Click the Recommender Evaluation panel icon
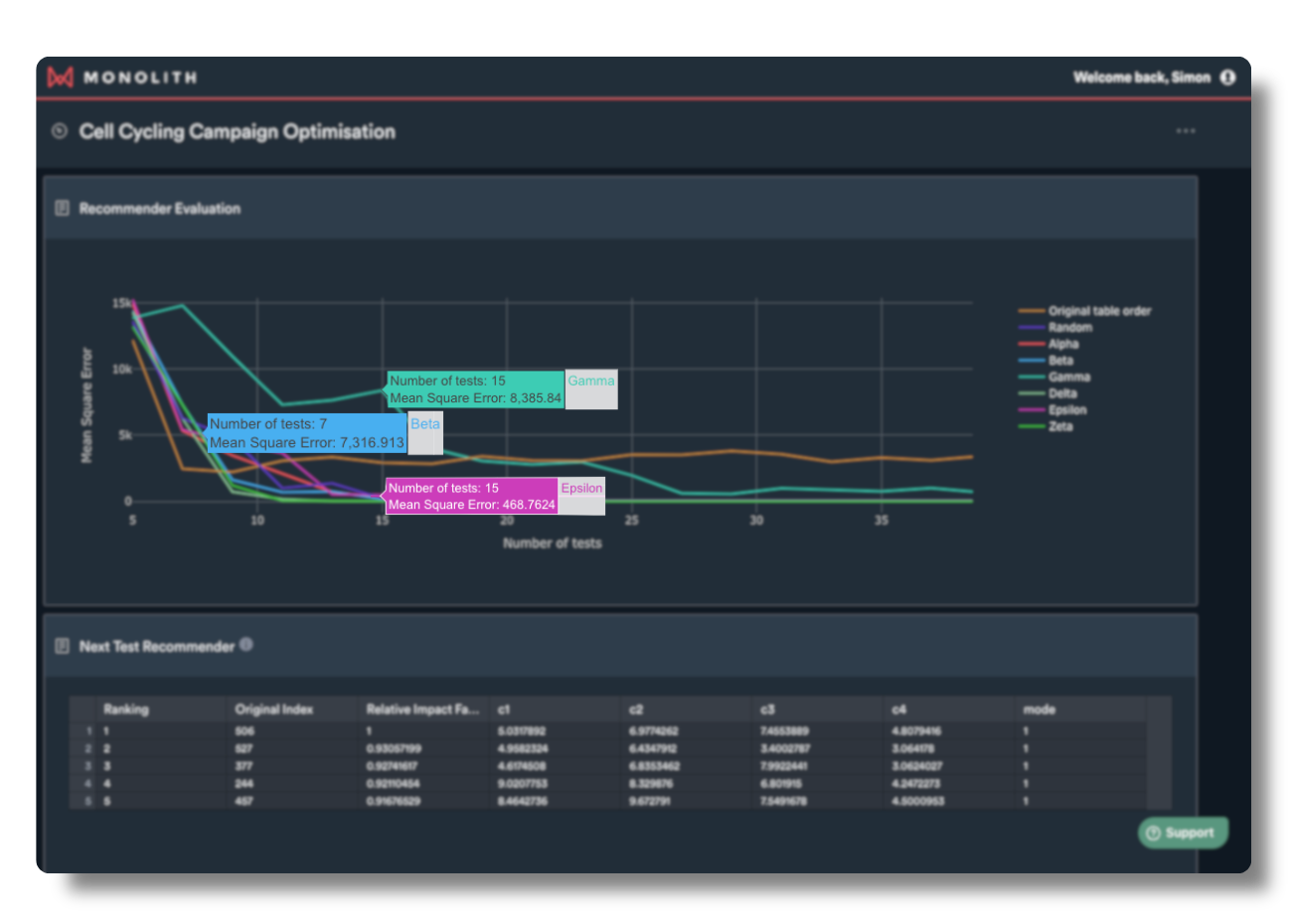The image size is (1292, 924). tap(62, 208)
